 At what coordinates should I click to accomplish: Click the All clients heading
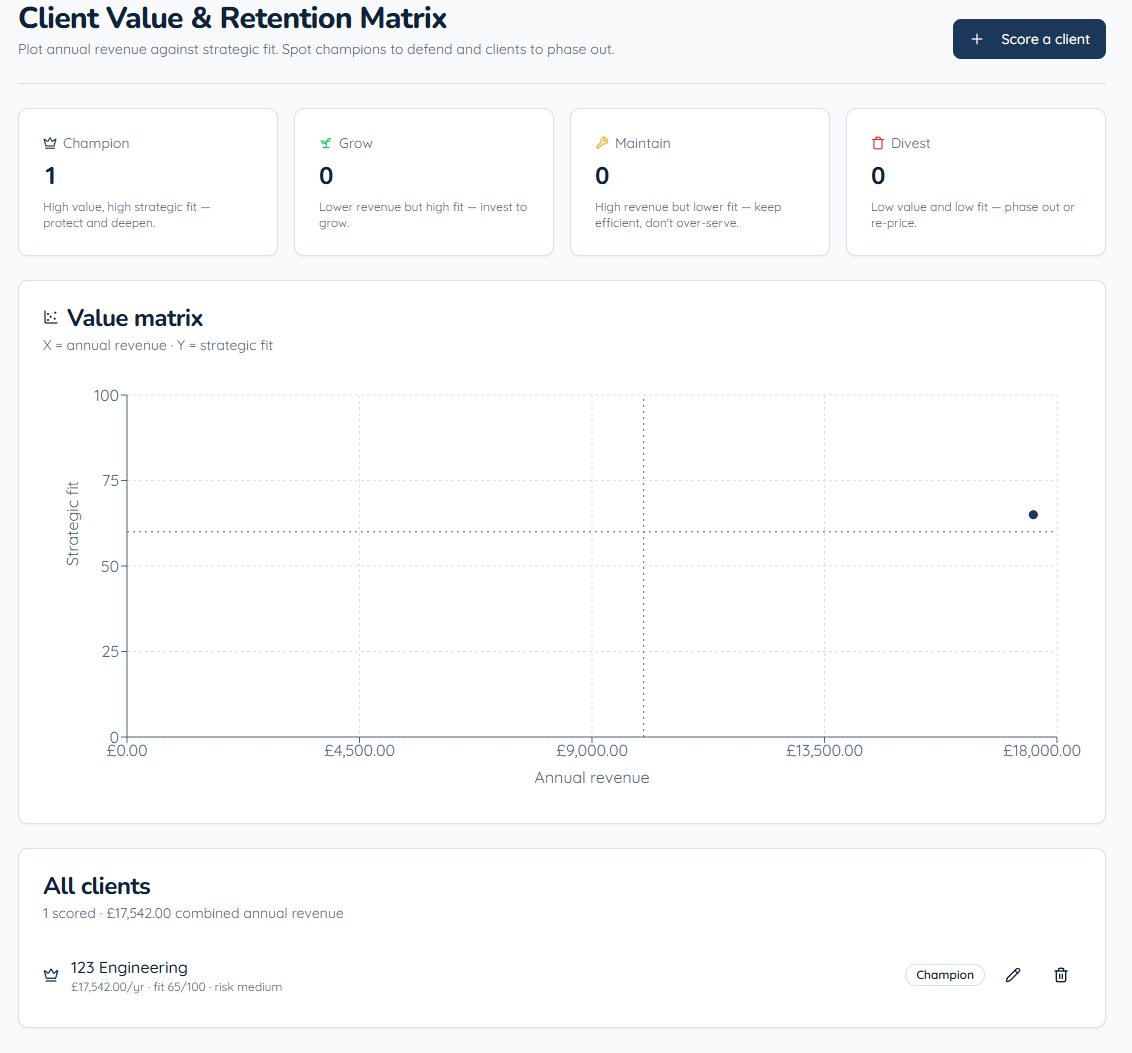(97, 886)
